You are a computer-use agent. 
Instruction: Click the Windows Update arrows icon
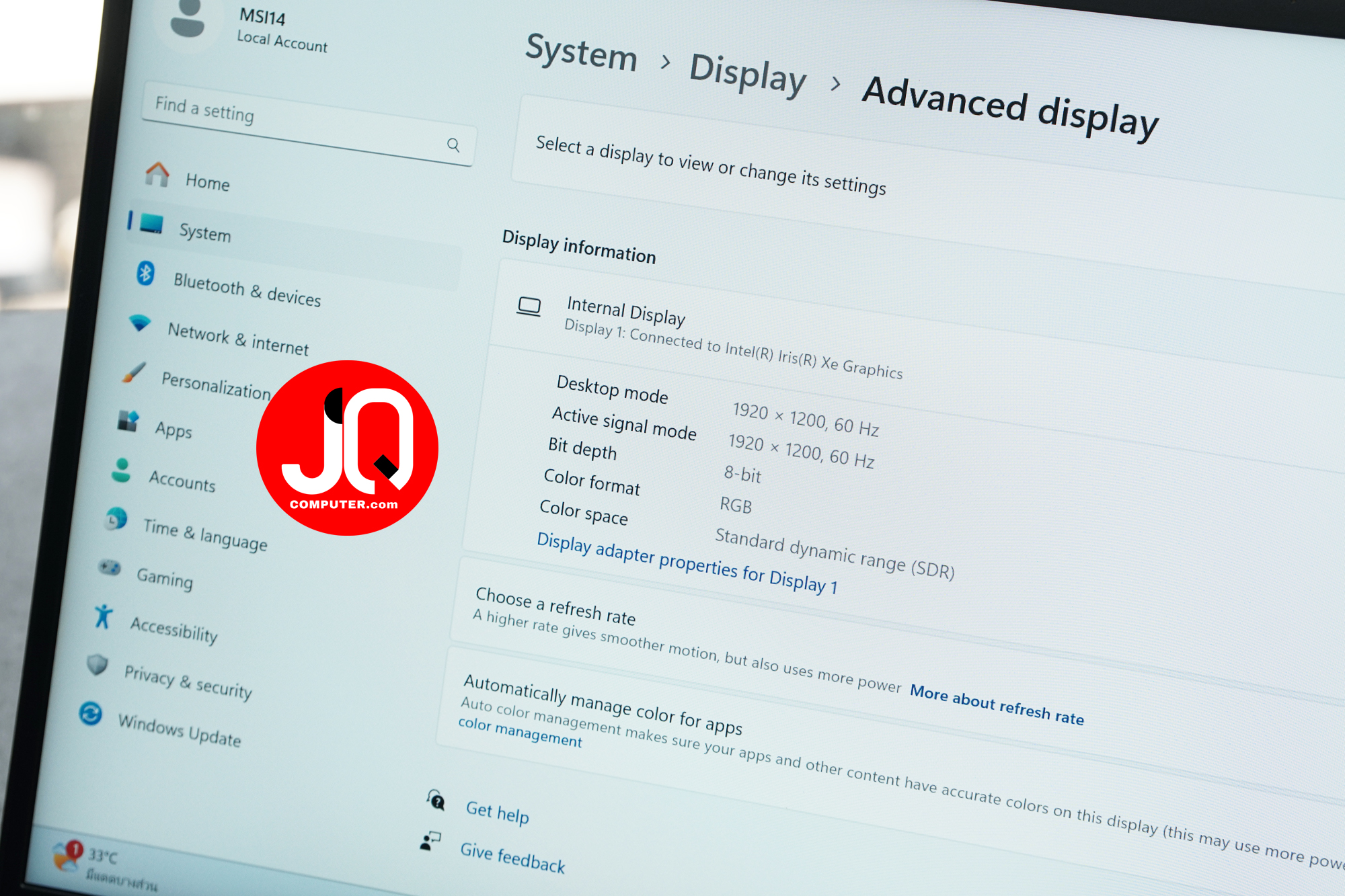[90, 713]
